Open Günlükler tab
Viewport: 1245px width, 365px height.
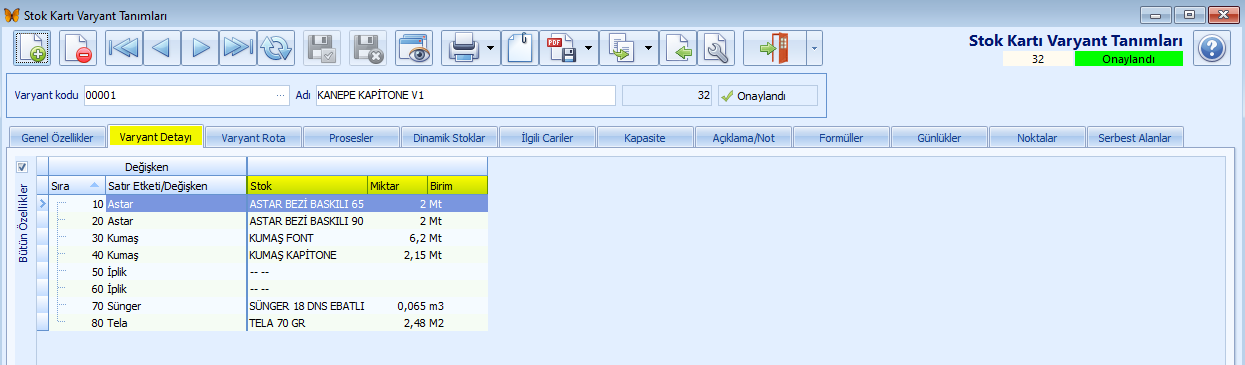939,137
